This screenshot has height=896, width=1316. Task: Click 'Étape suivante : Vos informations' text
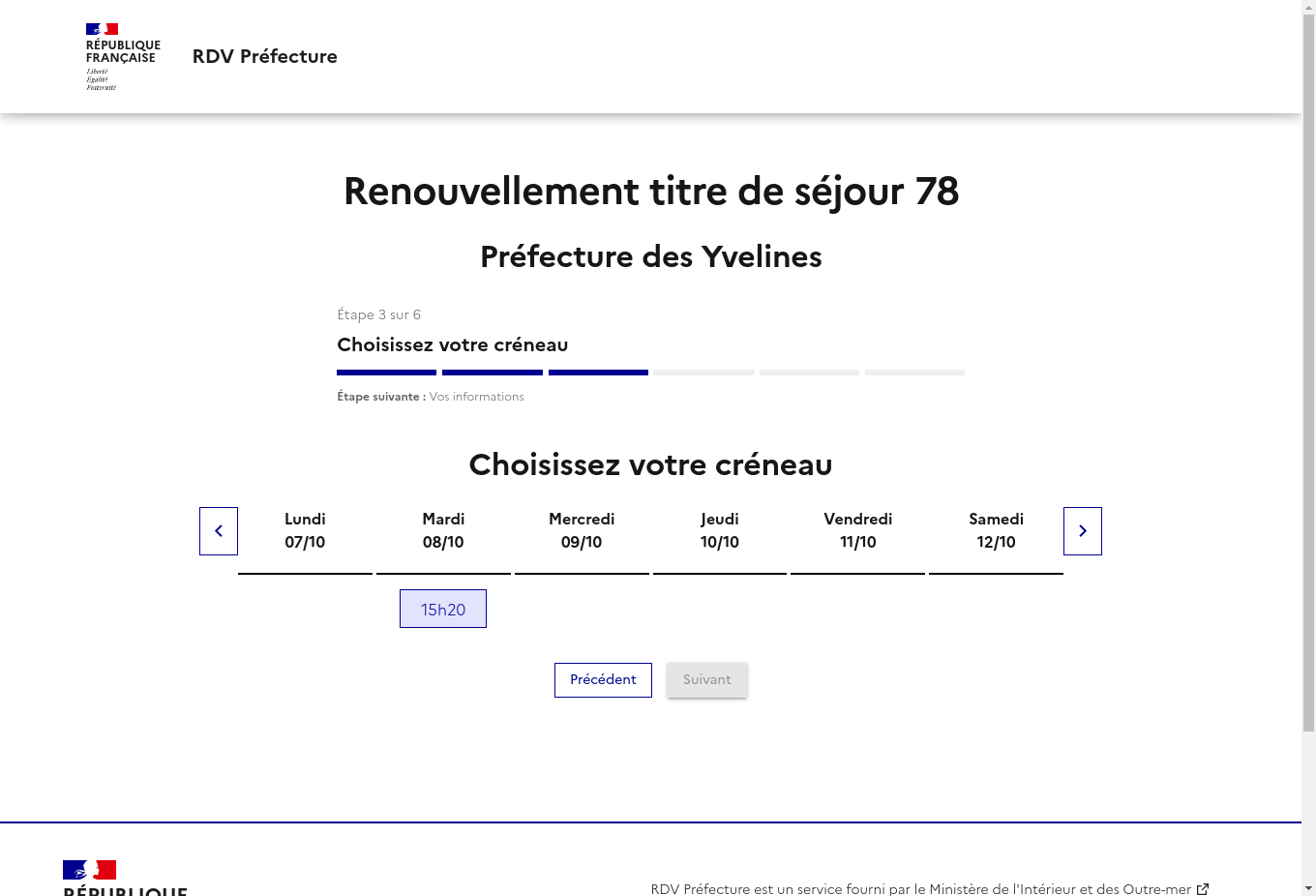[431, 397]
